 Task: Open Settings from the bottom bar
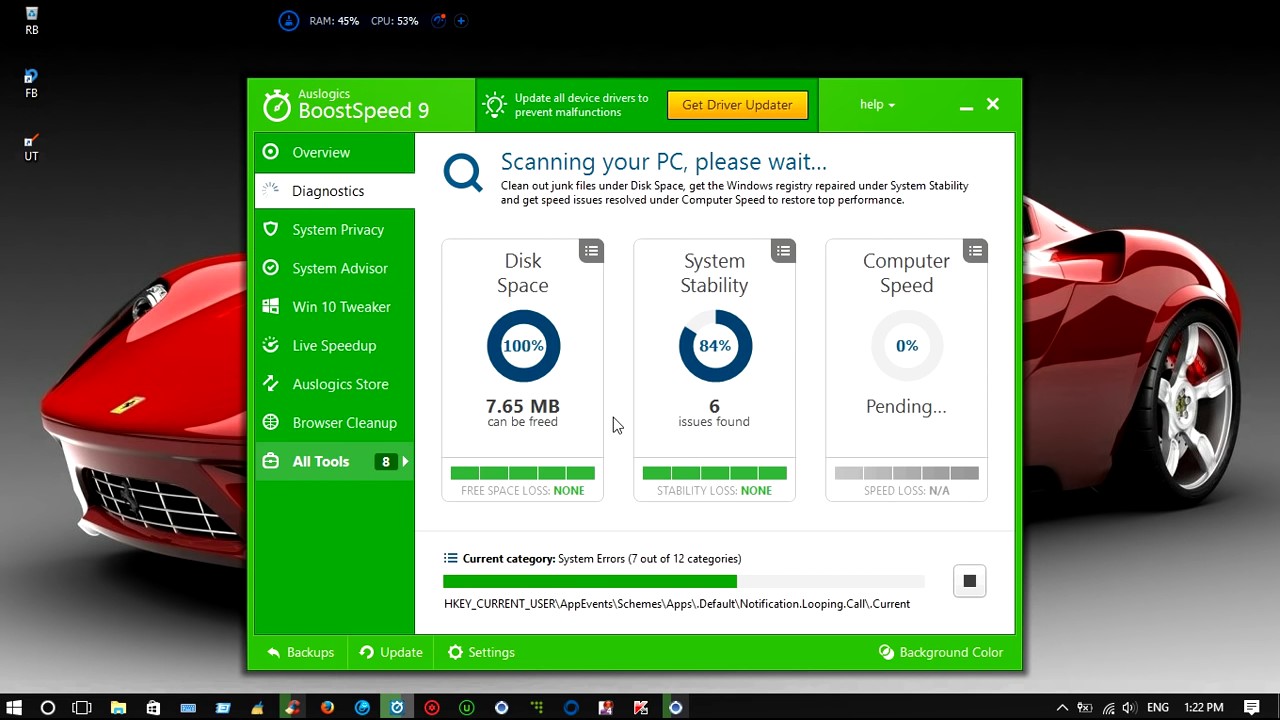pos(481,652)
